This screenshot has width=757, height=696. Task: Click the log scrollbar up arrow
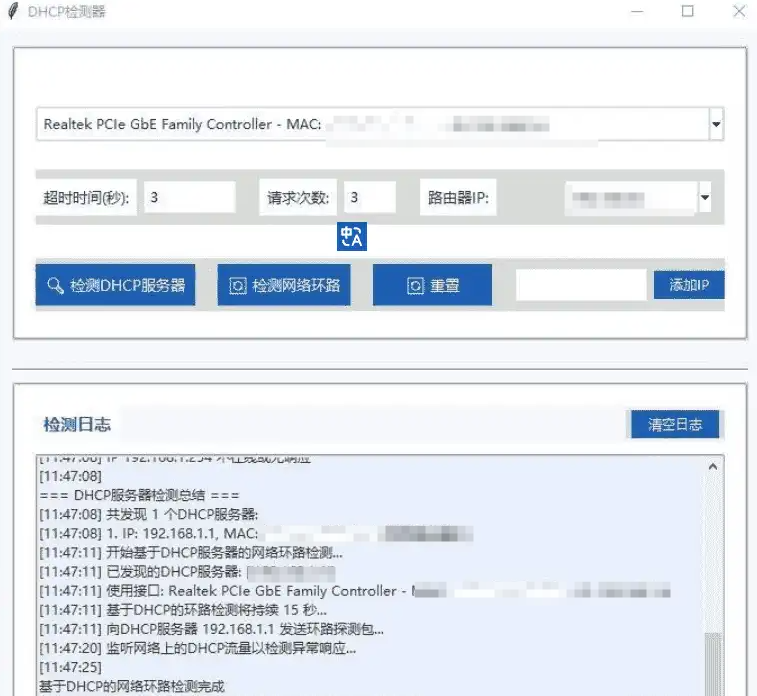pos(713,466)
